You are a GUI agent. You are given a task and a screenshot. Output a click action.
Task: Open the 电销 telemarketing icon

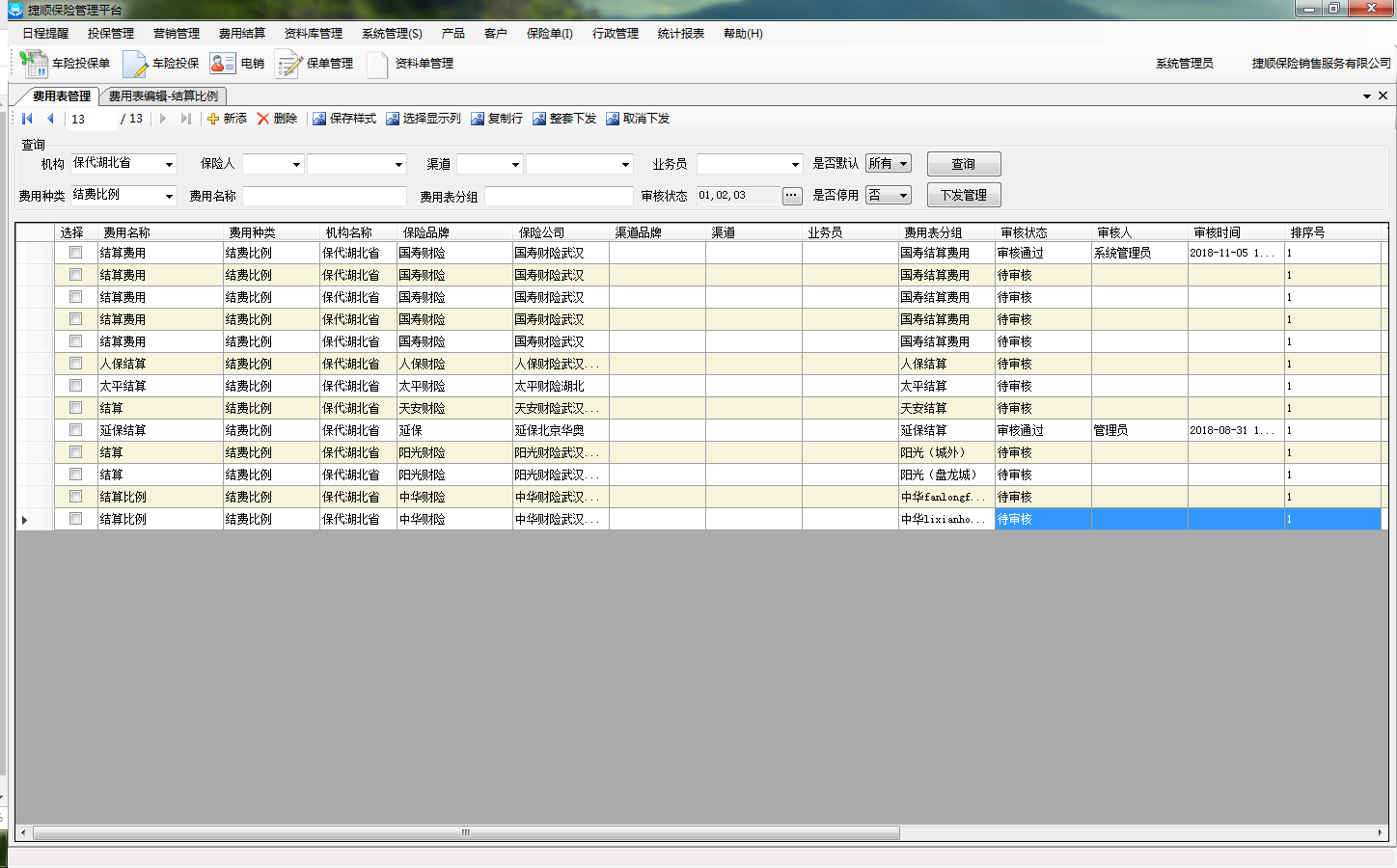coord(223,64)
